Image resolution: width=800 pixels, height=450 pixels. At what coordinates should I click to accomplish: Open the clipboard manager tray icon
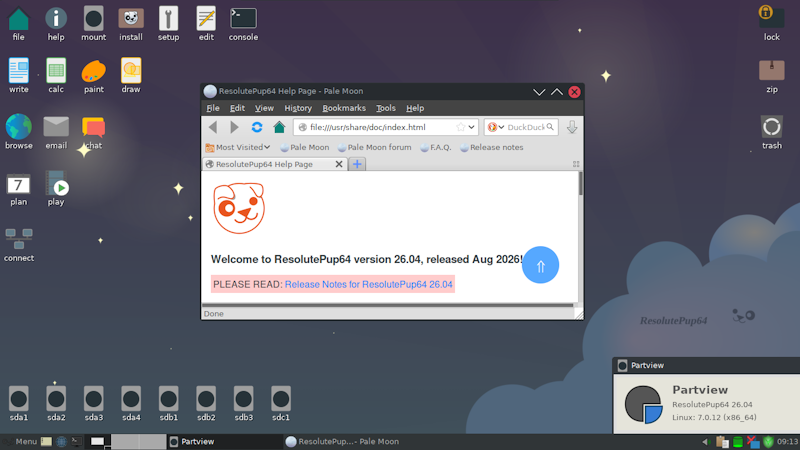click(722, 442)
